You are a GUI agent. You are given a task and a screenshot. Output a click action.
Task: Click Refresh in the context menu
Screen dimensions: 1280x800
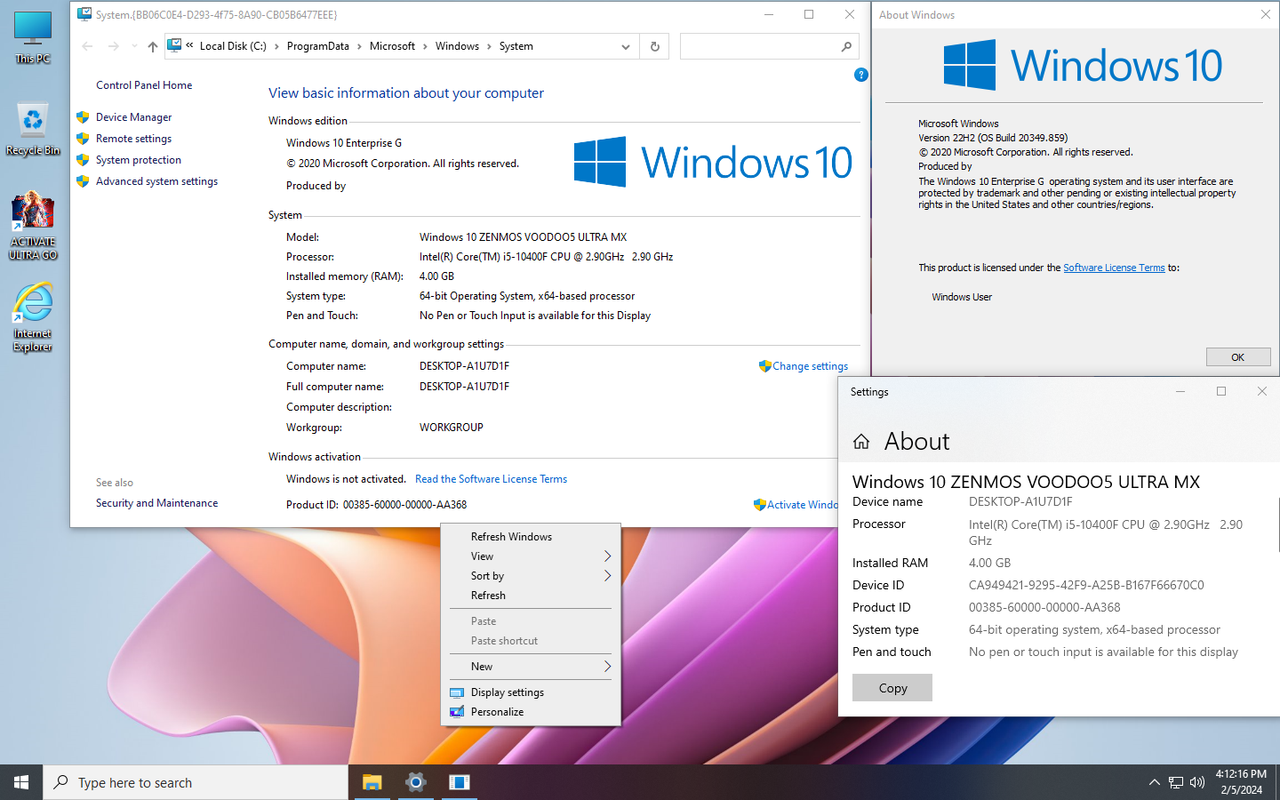click(530, 595)
